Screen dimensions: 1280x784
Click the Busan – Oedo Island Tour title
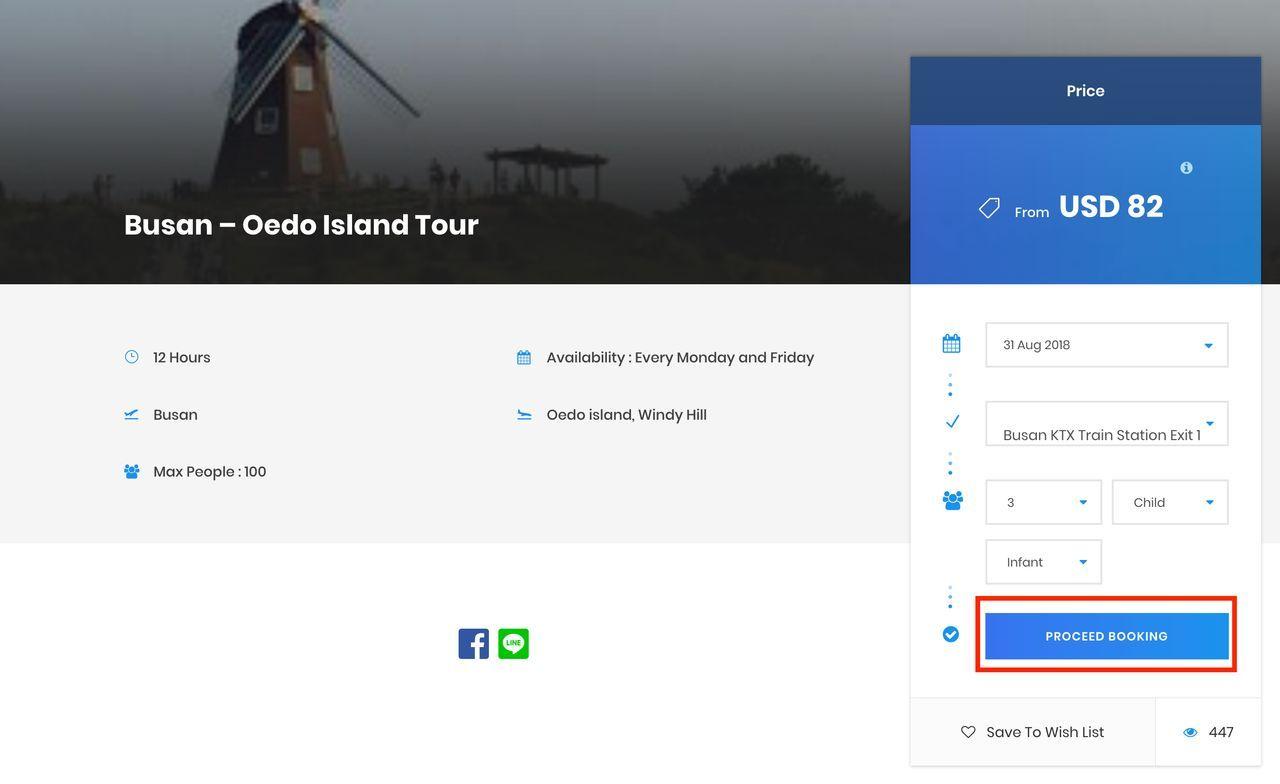point(301,225)
